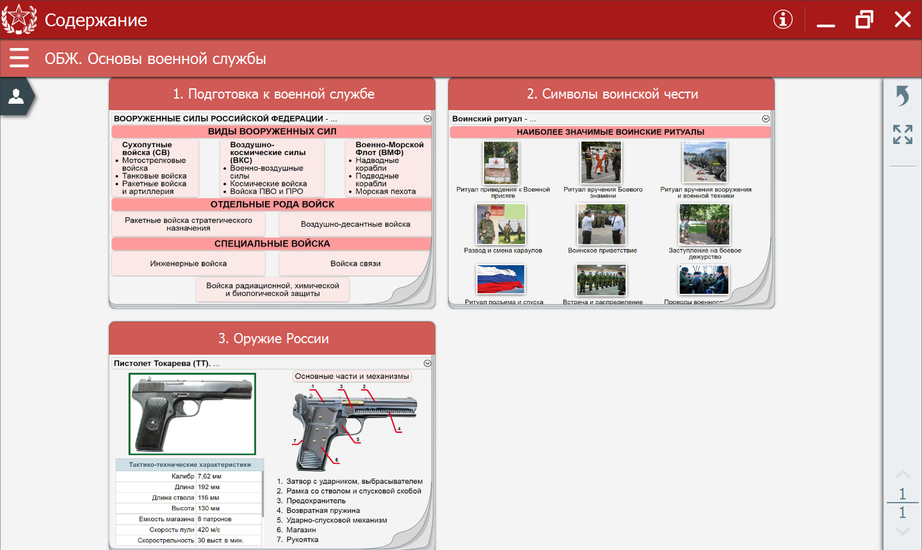Toggle fullscreen with the expand arrows icon

pyautogui.click(x=902, y=134)
